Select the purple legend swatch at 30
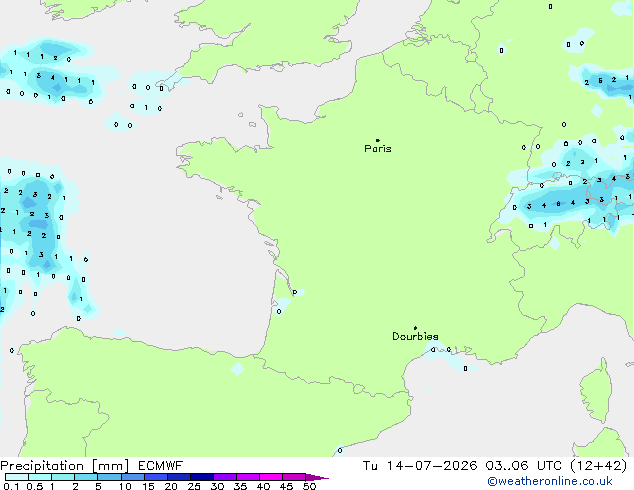This screenshot has width=634, height=490. pos(225,477)
